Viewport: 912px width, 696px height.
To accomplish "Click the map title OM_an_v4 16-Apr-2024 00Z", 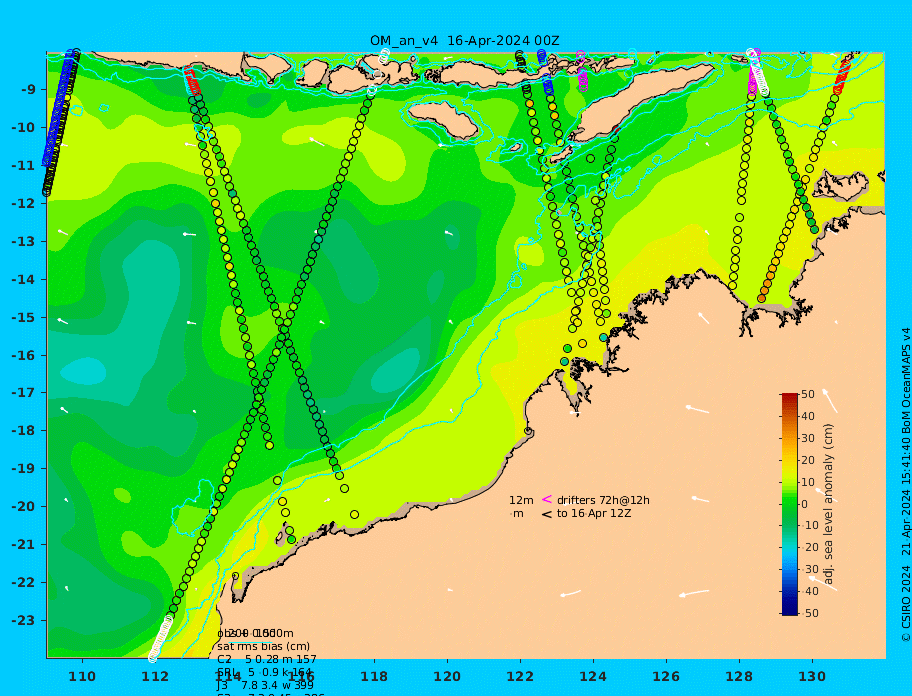I will pos(465,41).
